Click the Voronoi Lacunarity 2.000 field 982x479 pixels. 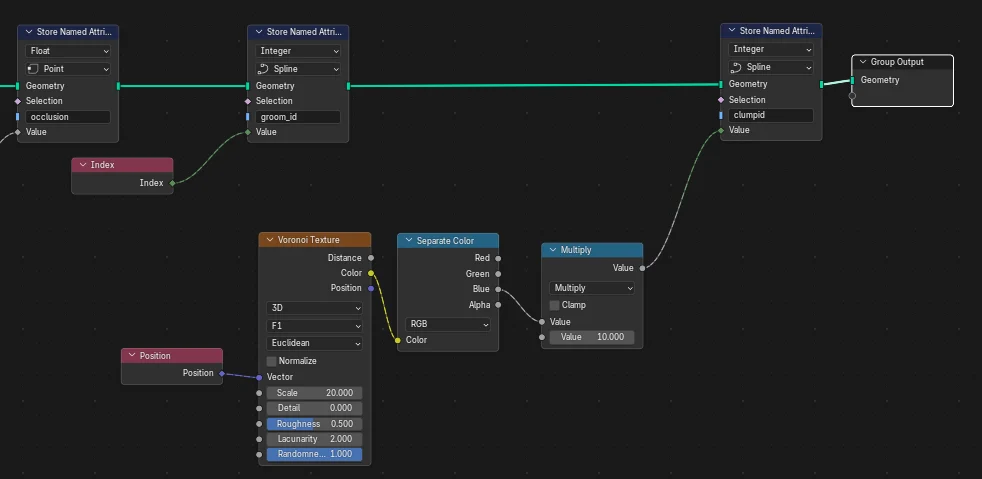314,439
